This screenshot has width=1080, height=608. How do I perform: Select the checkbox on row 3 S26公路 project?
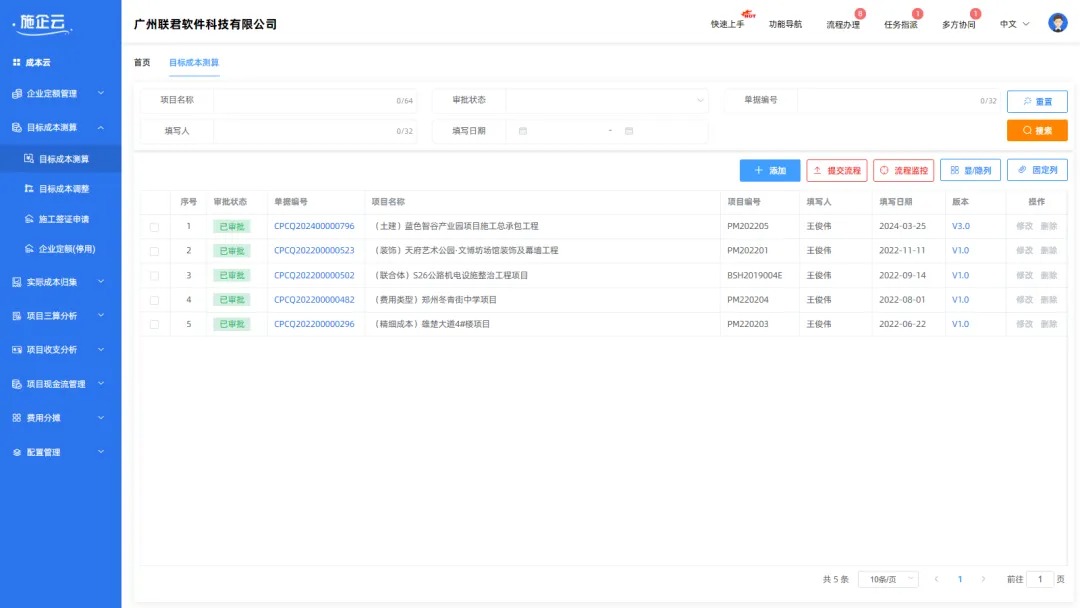click(155, 276)
